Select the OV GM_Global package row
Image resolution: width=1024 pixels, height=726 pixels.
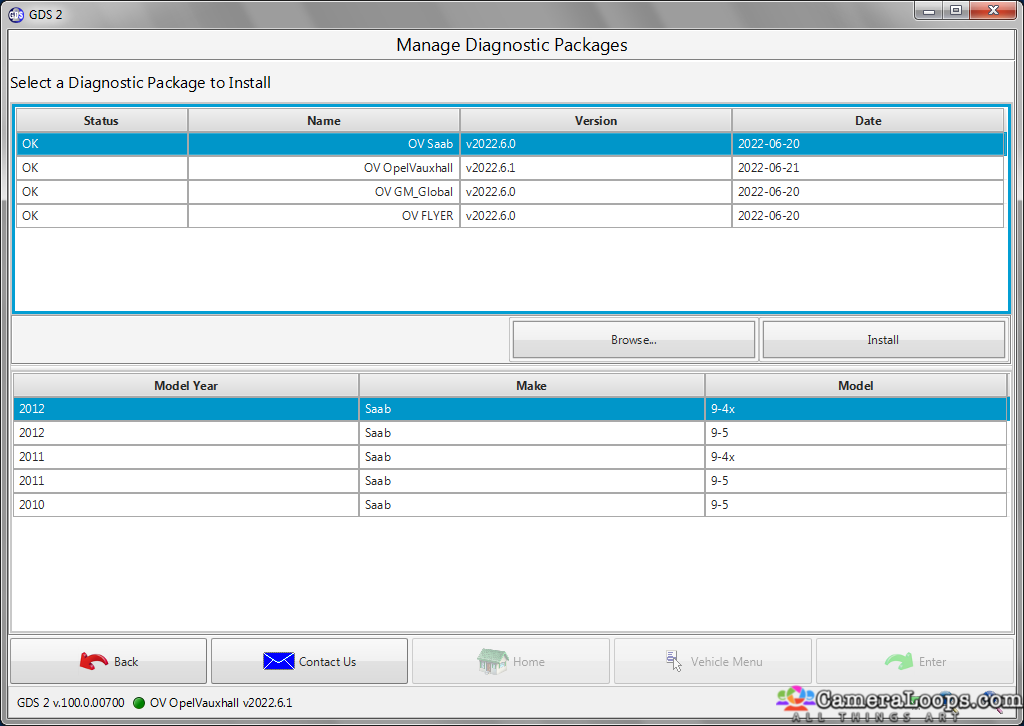(x=510, y=192)
